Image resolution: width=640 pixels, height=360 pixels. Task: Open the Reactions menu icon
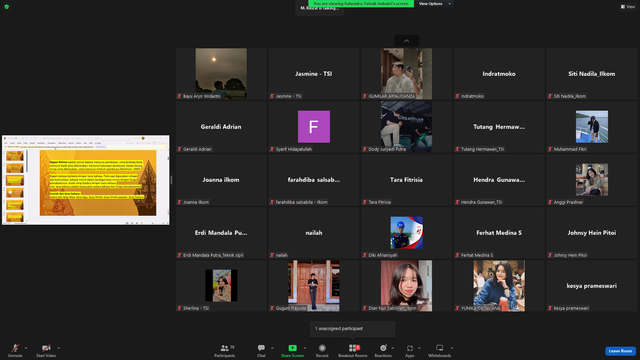383,348
